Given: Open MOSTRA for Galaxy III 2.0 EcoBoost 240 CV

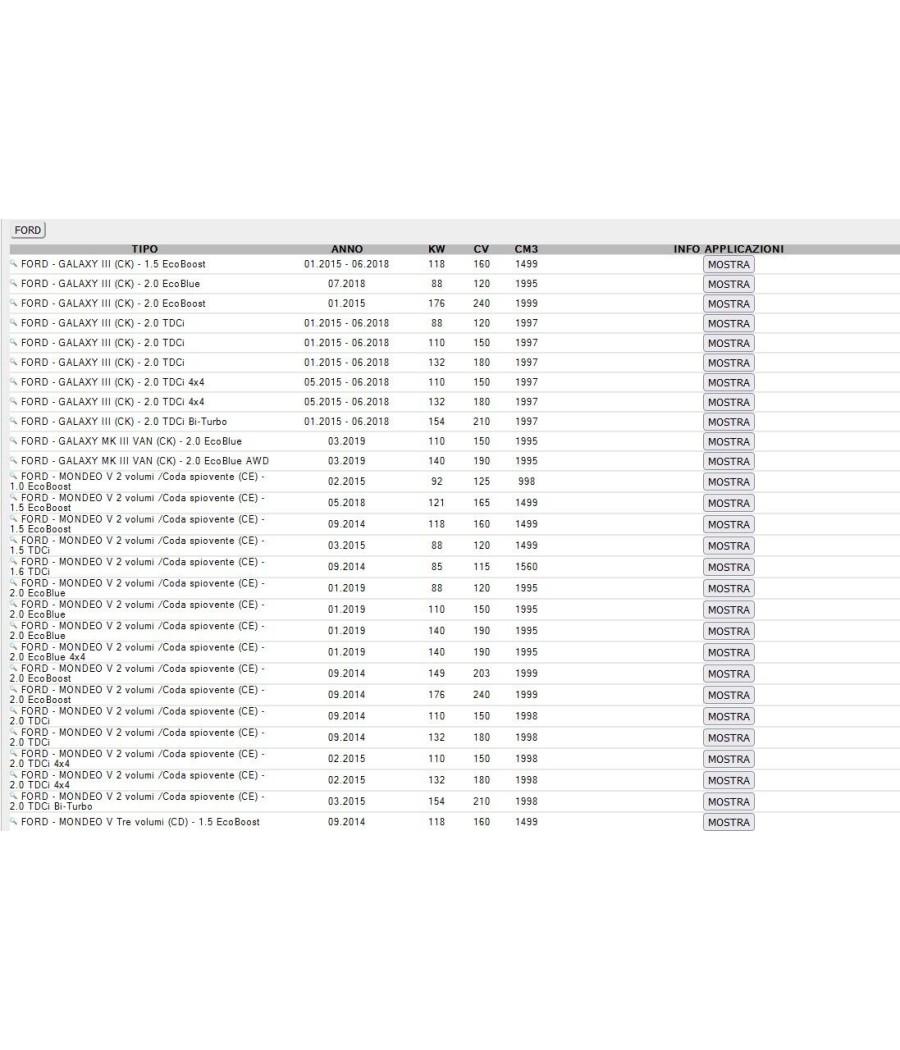Looking at the screenshot, I should coord(729,304).
